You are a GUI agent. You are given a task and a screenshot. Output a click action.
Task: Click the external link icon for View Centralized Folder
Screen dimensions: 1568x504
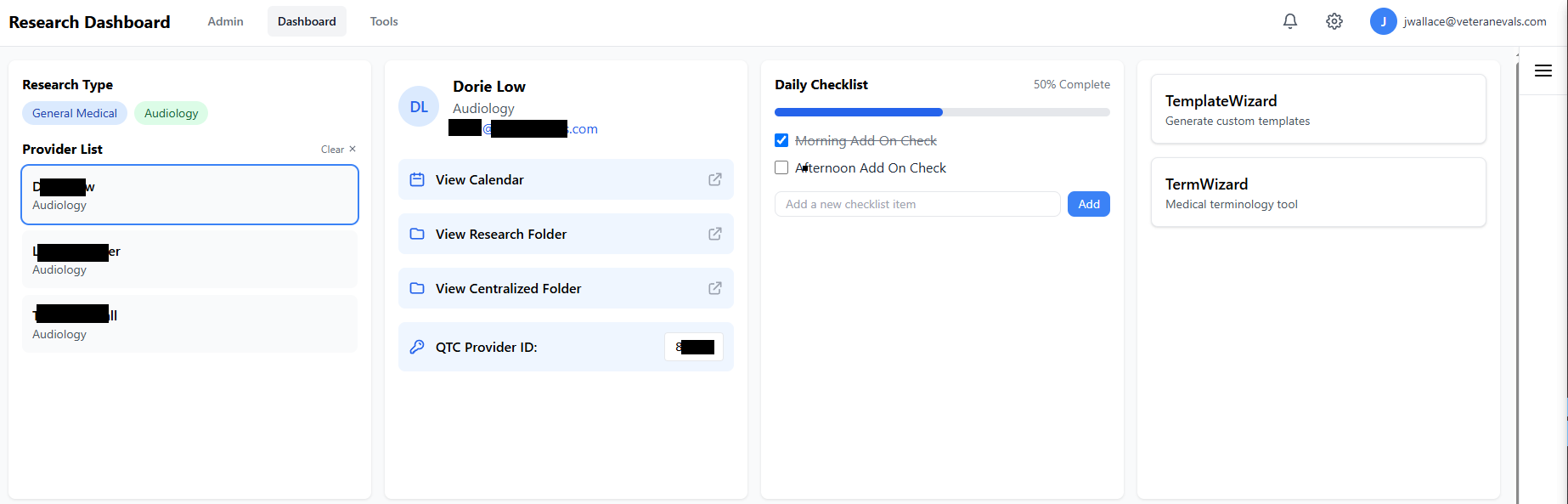(x=714, y=288)
